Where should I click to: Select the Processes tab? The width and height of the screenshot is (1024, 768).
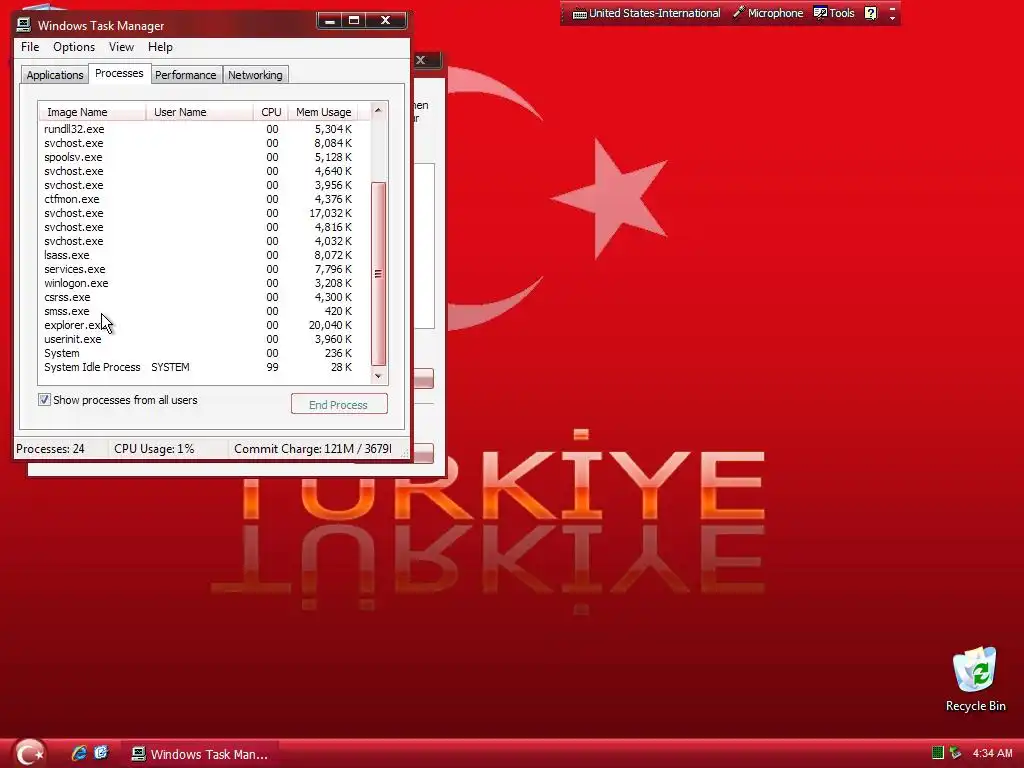(119, 73)
